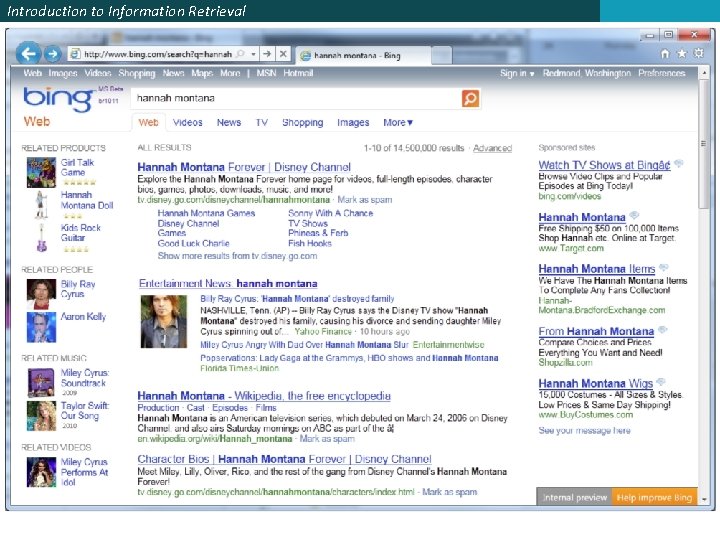Screen dimensions: 720x540
Task: Open the browser Tools gear icon
Action: coord(698,53)
